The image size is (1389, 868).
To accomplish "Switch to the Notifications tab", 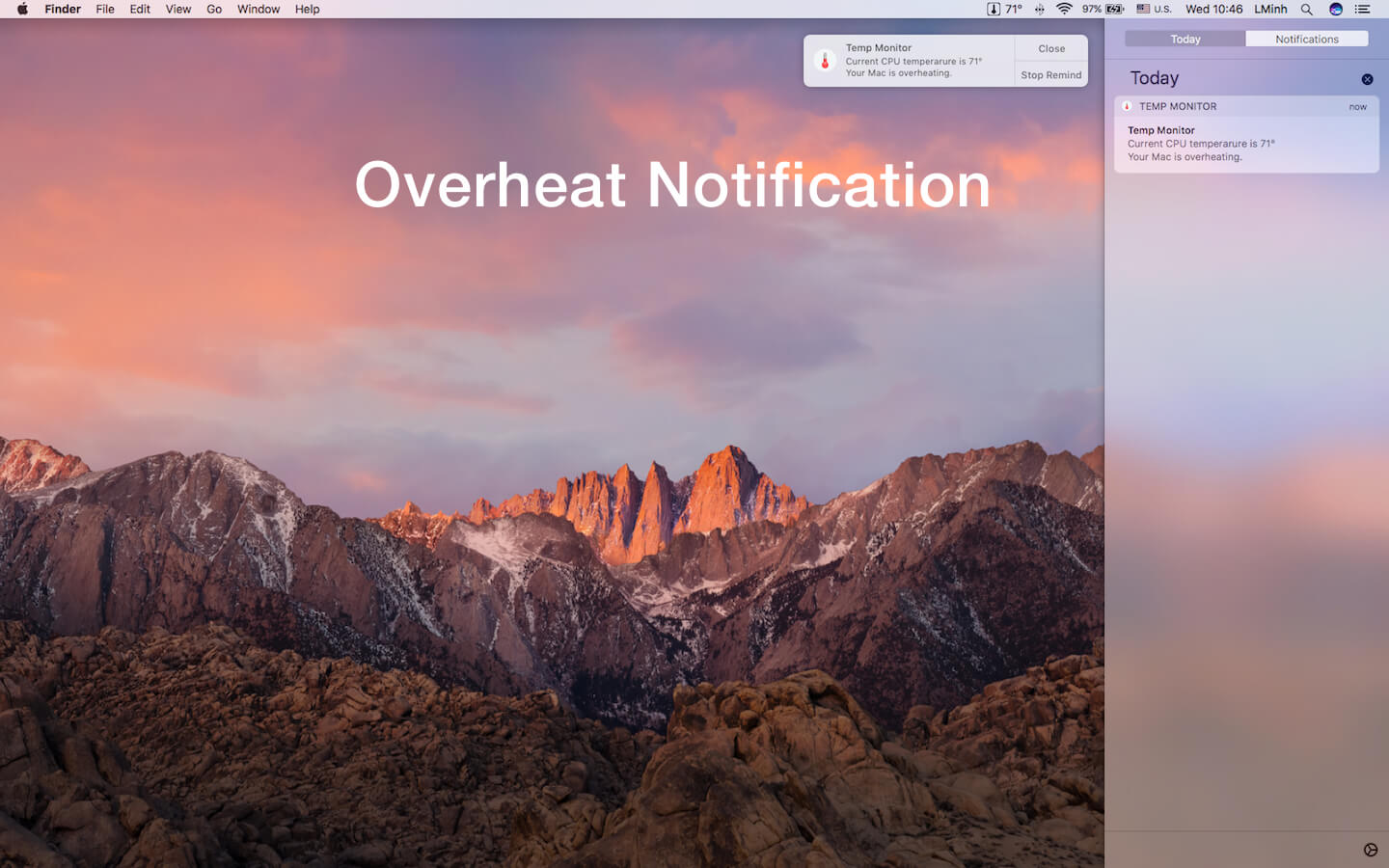I will tap(1307, 39).
